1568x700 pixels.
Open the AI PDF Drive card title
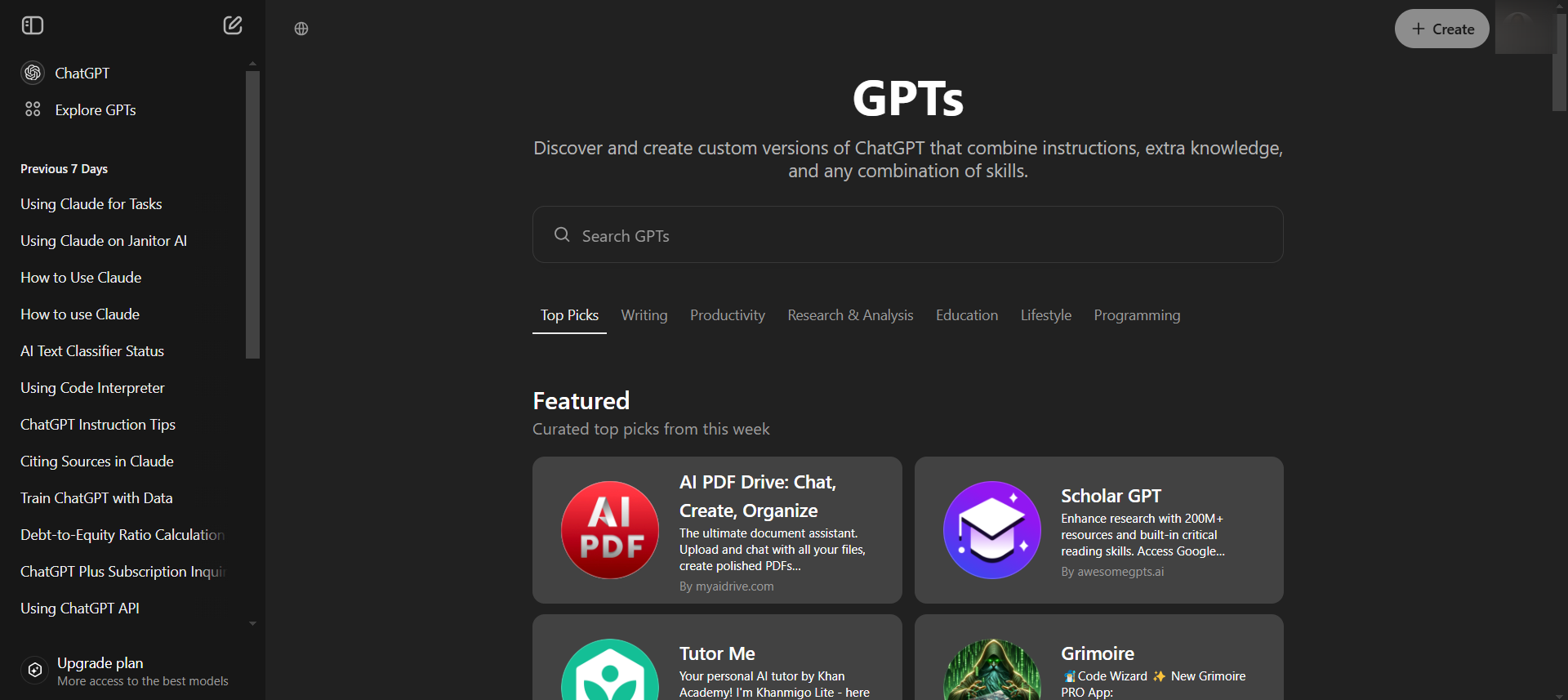(758, 497)
